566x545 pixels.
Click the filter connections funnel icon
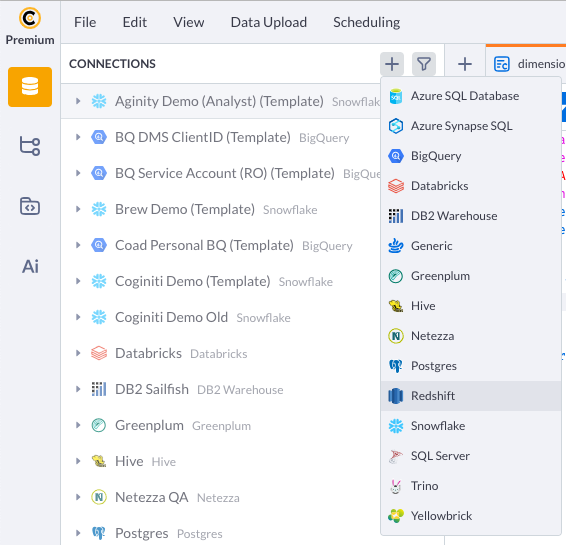tap(424, 64)
